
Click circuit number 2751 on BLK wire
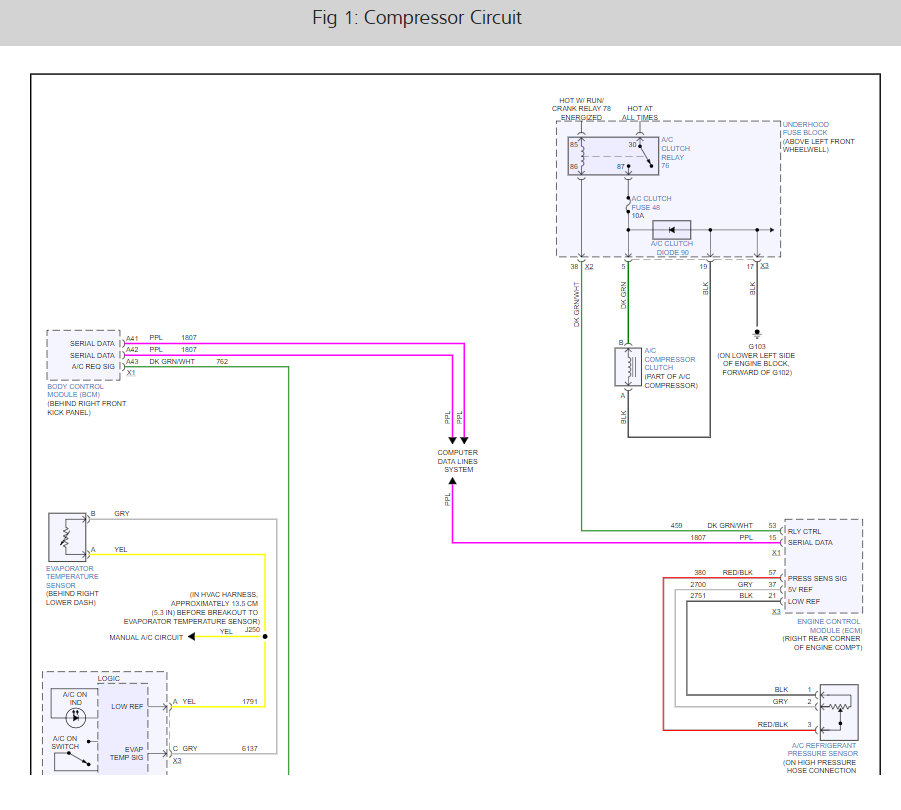(698, 596)
